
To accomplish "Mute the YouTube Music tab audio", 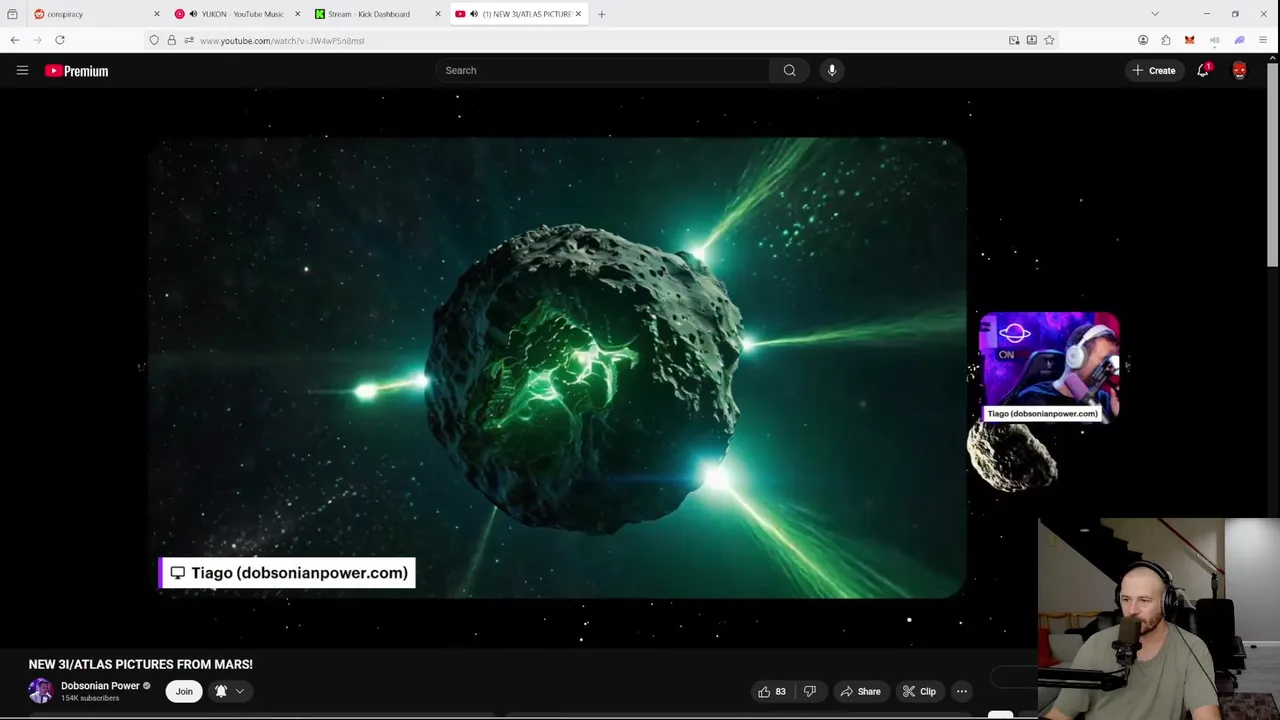I will click(191, 14).
